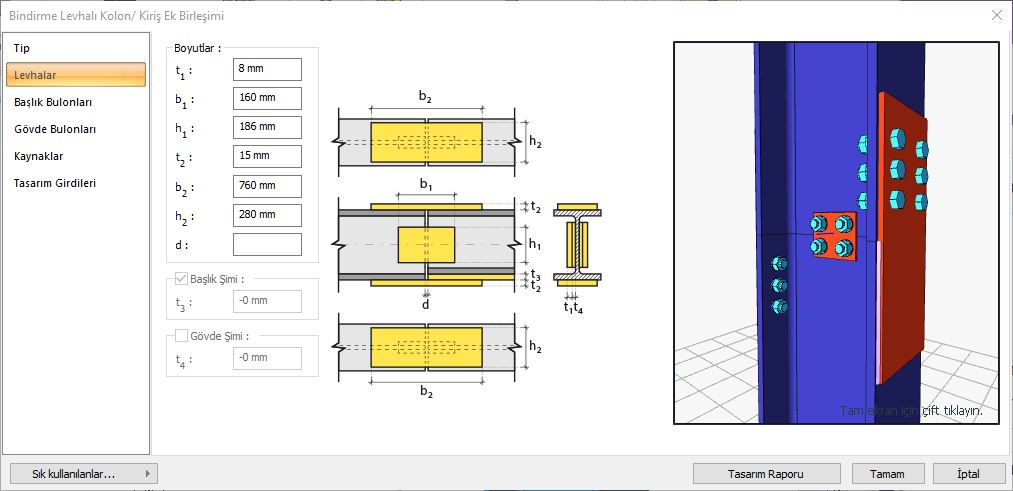Cancel with the İptal button

point(968,474)
